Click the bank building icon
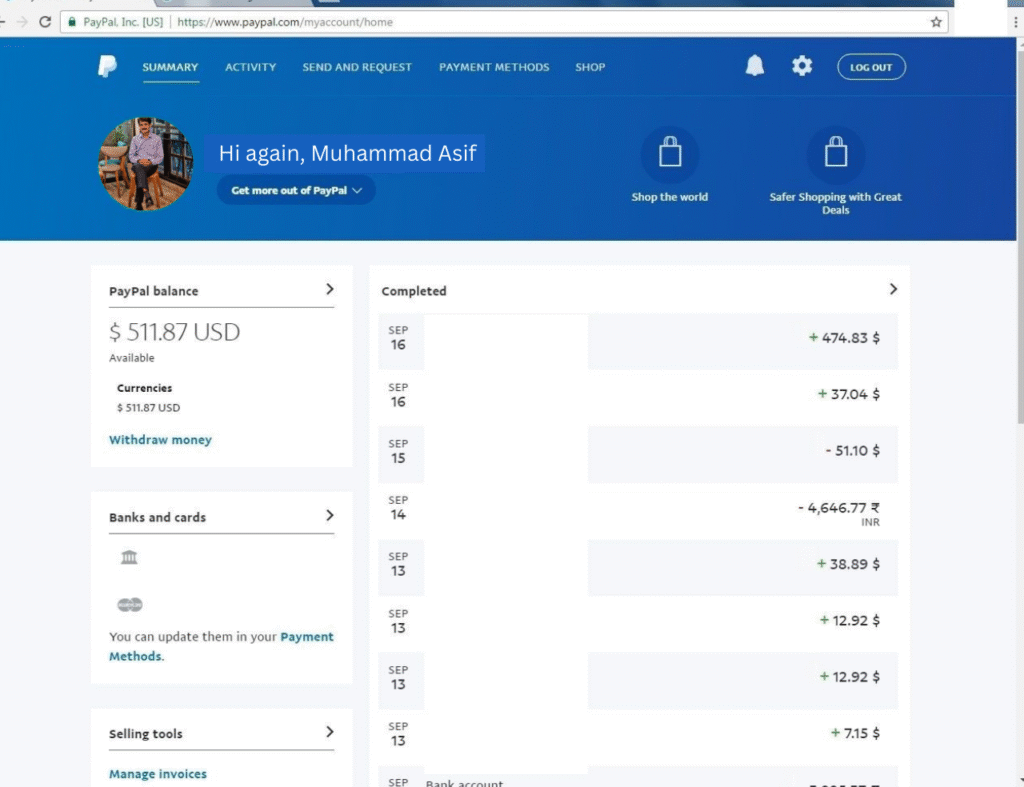 129,557
